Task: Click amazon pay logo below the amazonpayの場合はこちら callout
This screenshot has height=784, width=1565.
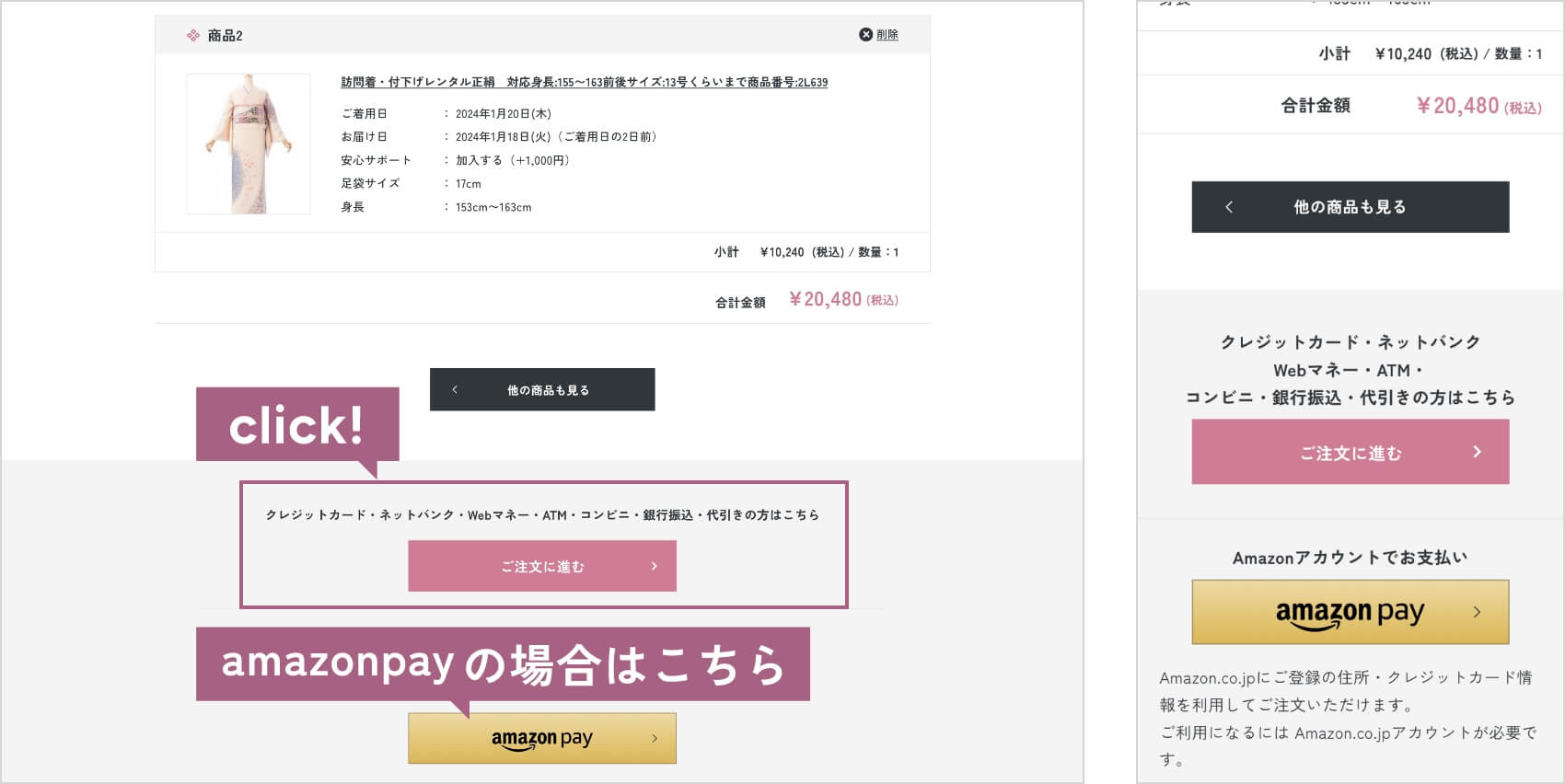Action: pos(541,739)
